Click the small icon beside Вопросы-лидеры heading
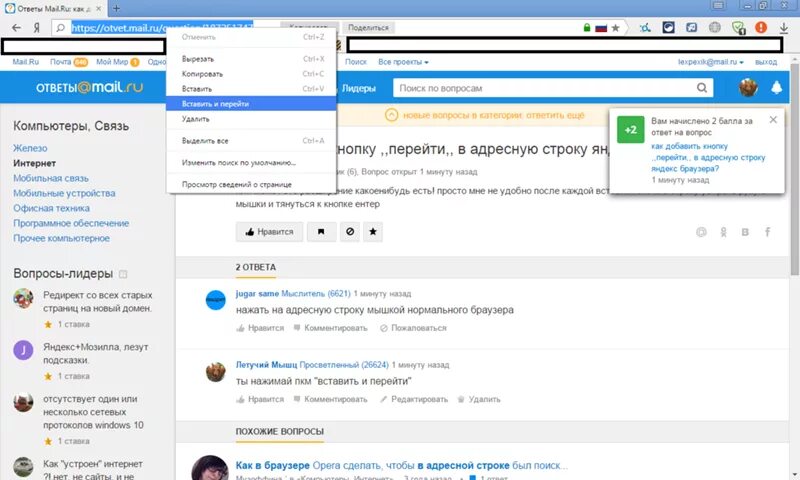Screen dimensions: 800x480 click(x=123, y=274)
